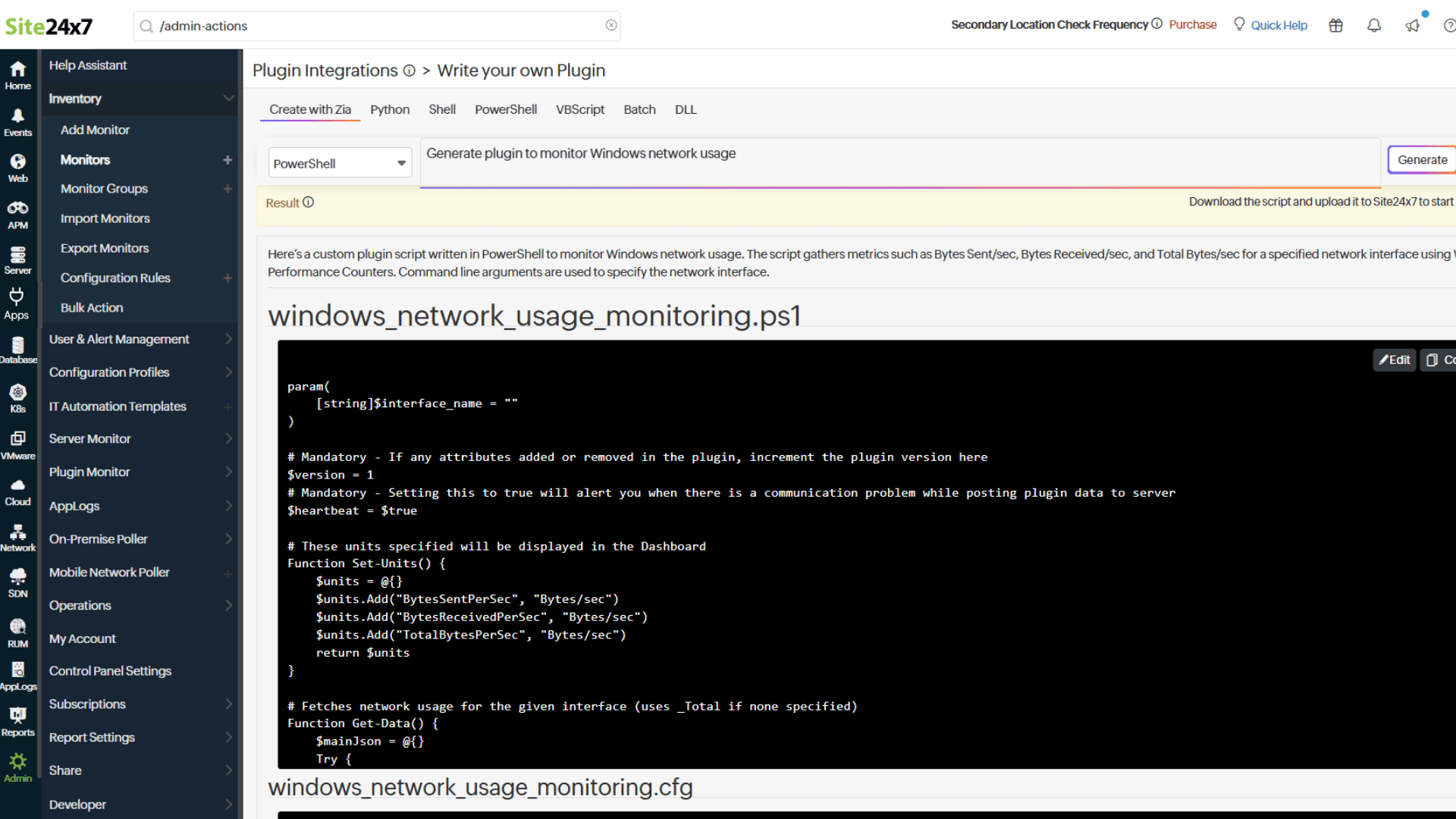Open the notifications bell in the header

point(1373,25)
